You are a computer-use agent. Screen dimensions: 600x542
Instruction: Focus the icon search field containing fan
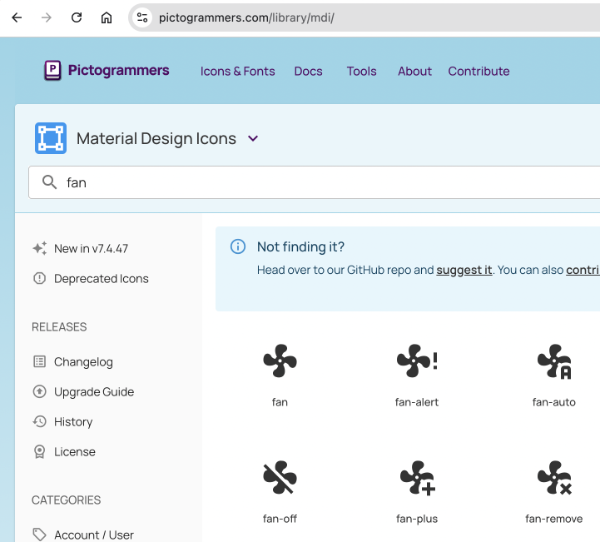(314, 183)
